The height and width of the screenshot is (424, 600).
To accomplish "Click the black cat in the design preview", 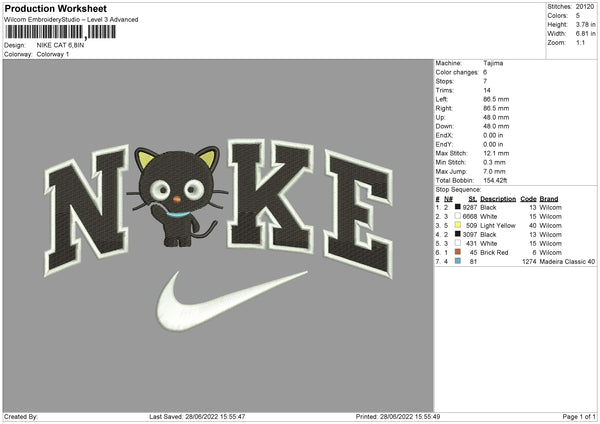I will click(178, 195).
